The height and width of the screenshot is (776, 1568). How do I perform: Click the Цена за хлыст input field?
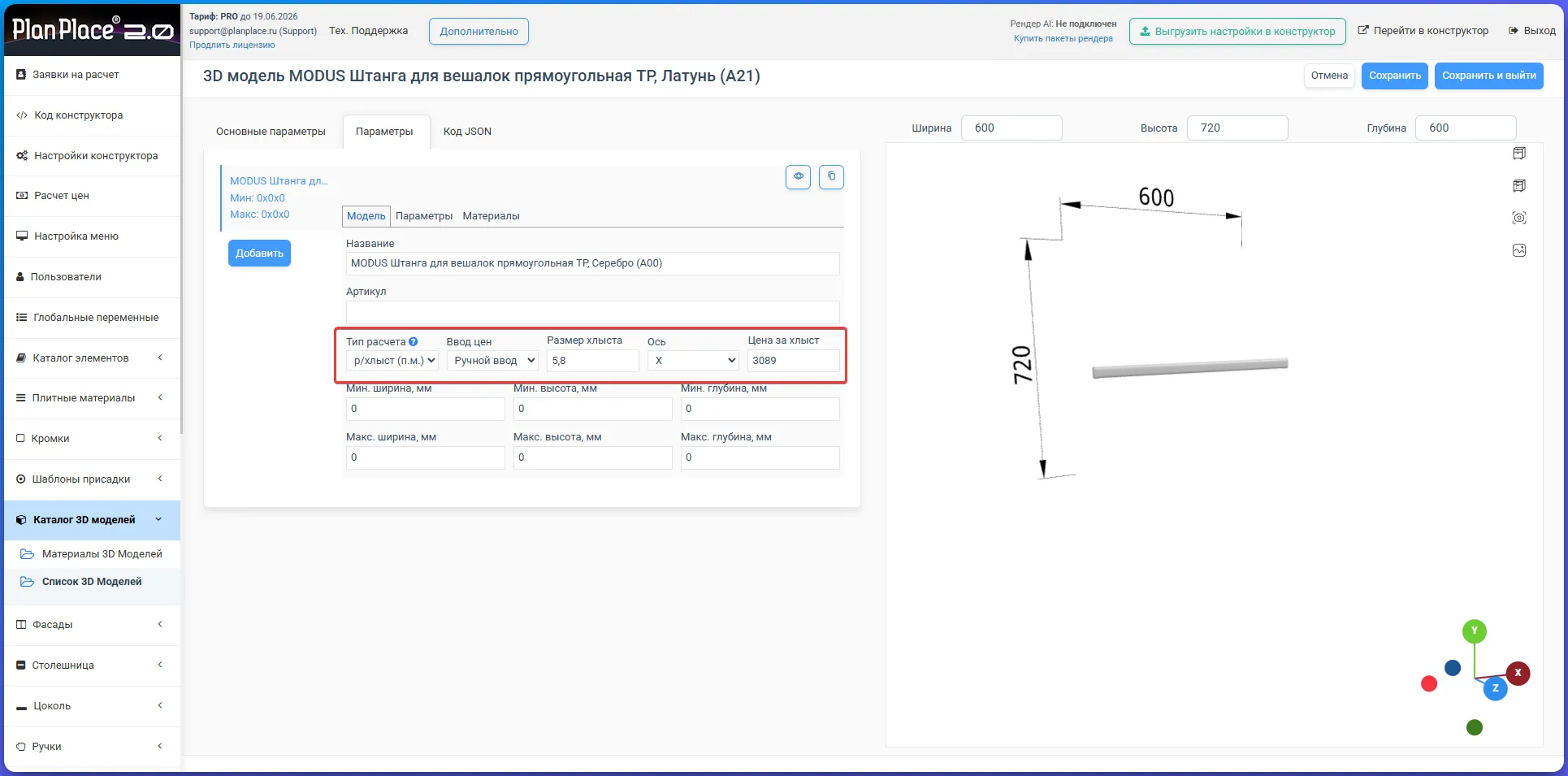(x=794, y=361)
